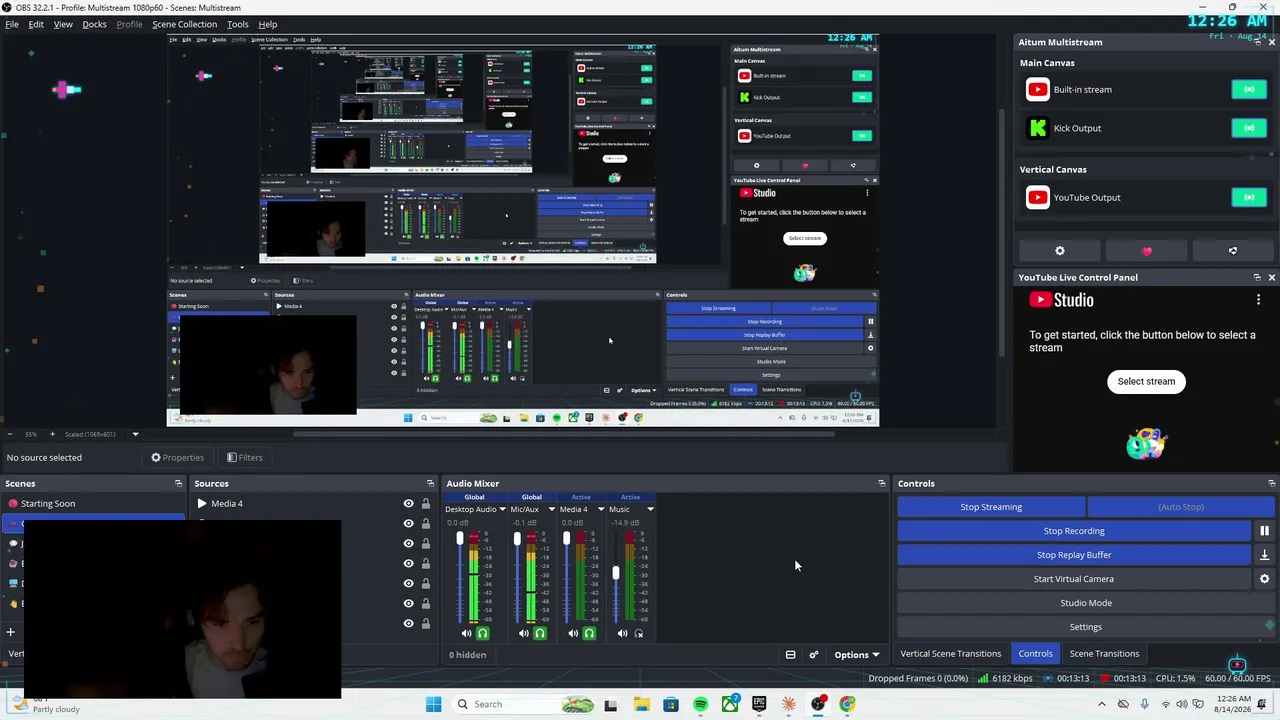Toggle Music channel monitoring icon
The image size is (1280, 720).
pyautogui.click(x=639, y=633)
